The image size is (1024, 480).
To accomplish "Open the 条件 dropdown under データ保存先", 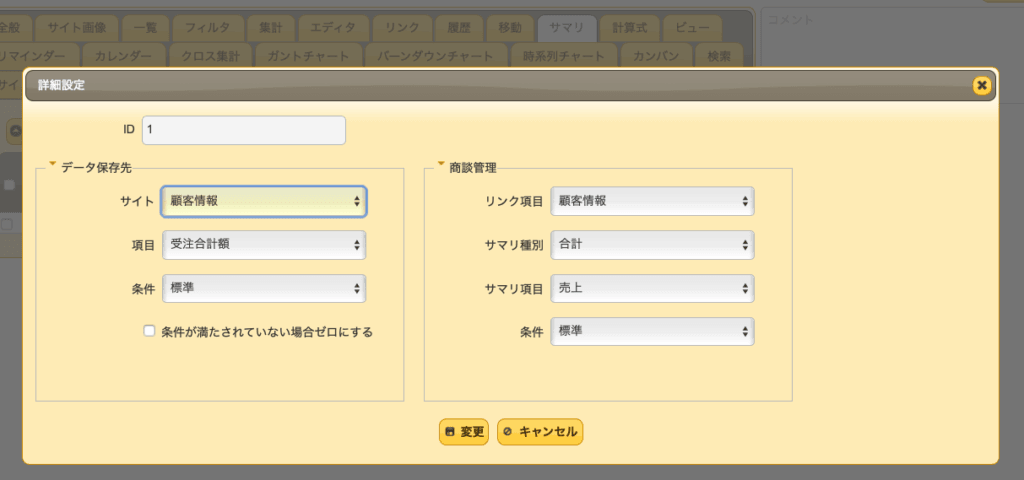I will (264, 288).
